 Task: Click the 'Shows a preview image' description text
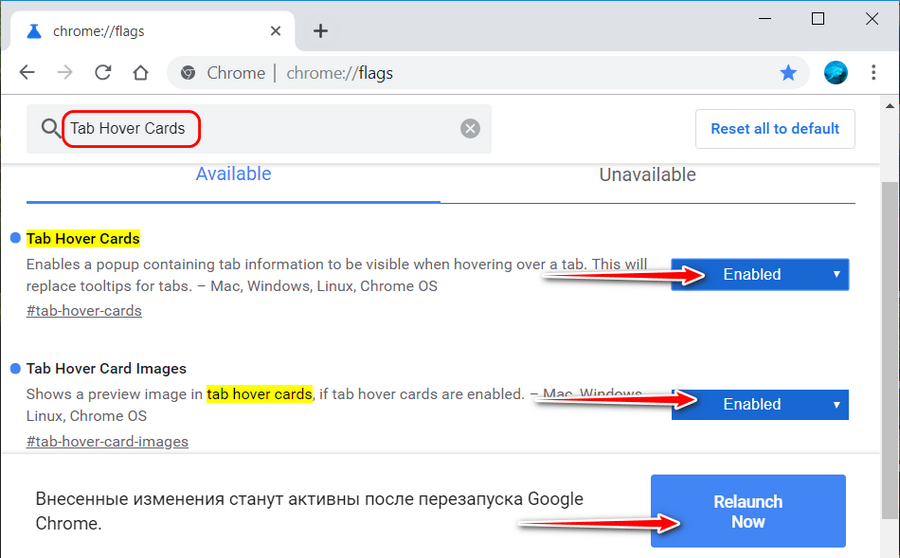334,405
